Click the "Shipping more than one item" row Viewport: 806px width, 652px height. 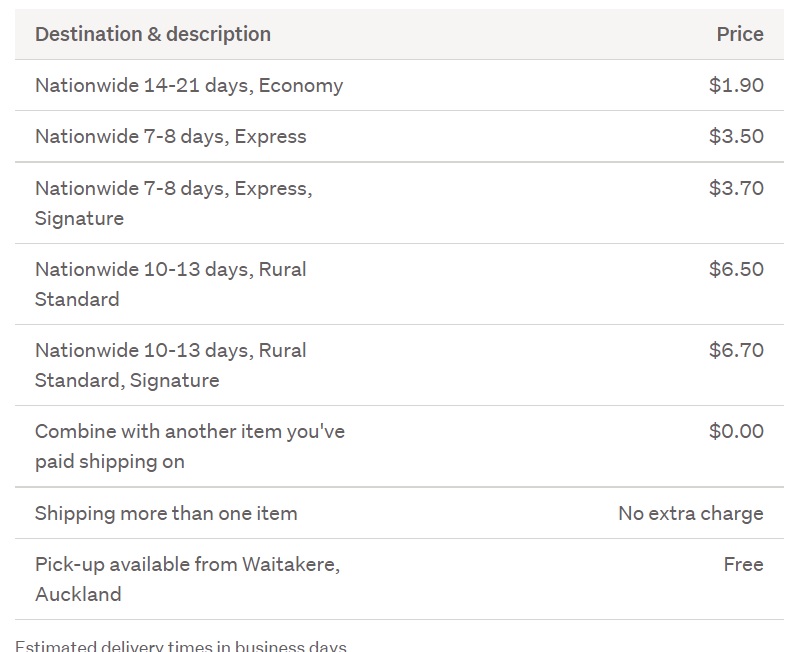(166, 513)
